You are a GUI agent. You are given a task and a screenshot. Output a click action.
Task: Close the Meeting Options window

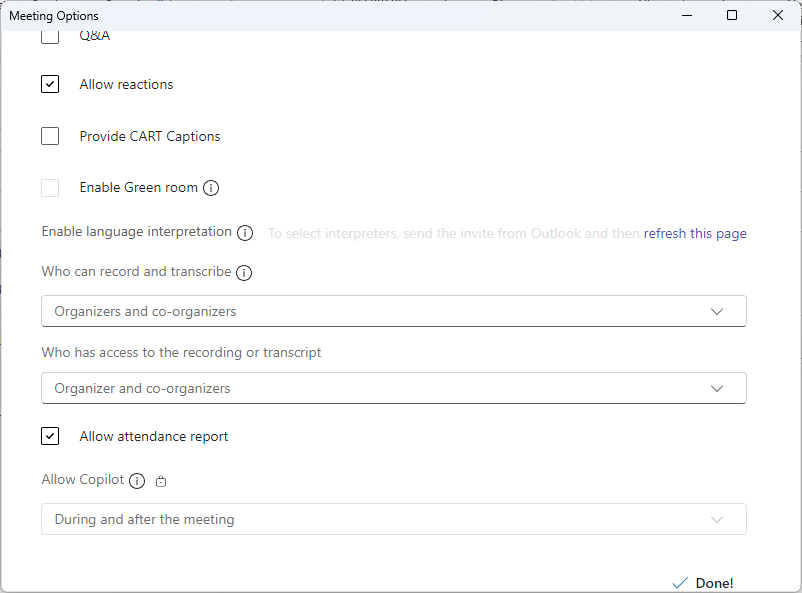click(777, 15)
